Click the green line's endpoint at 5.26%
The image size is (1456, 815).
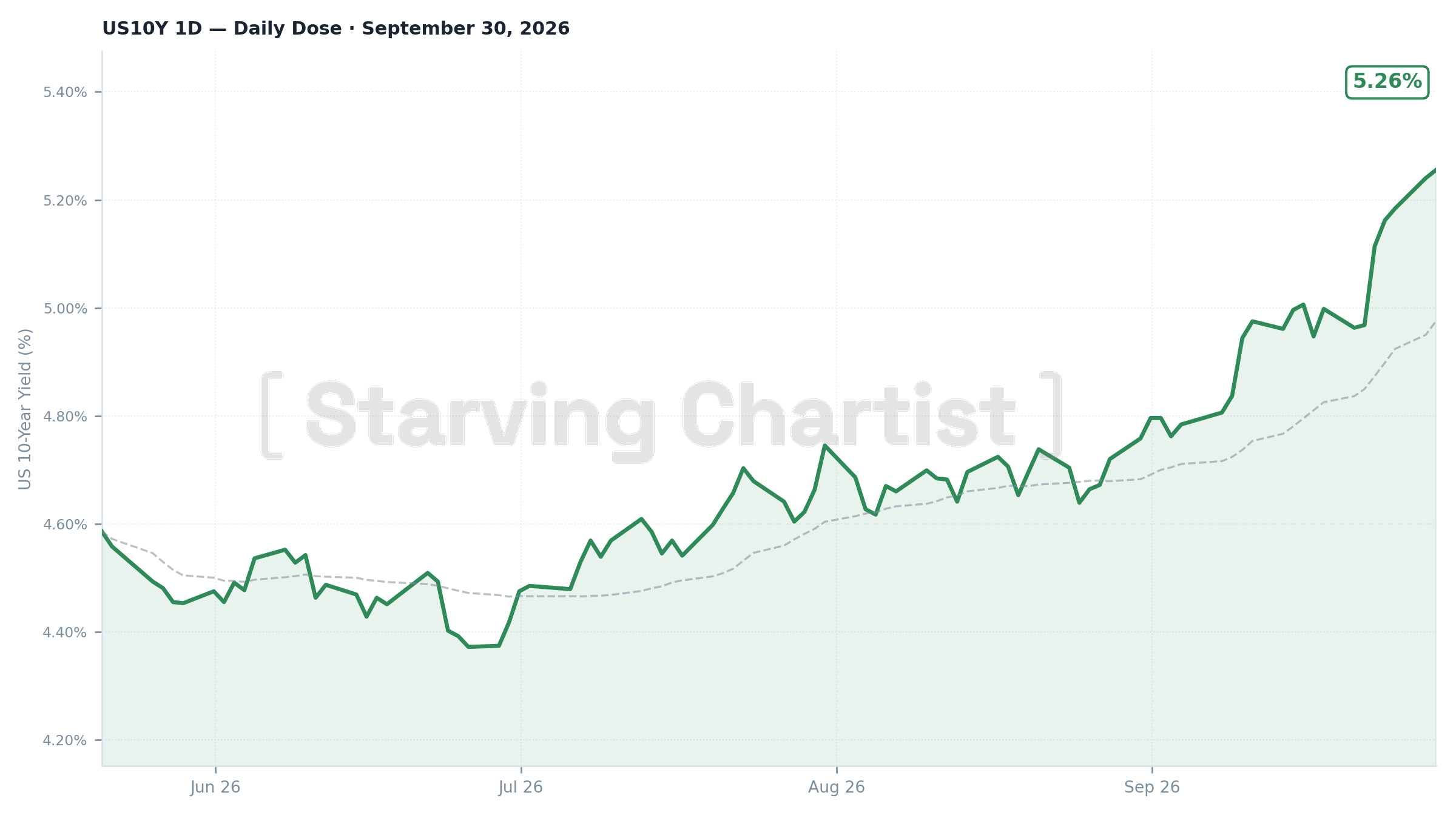1435,170
